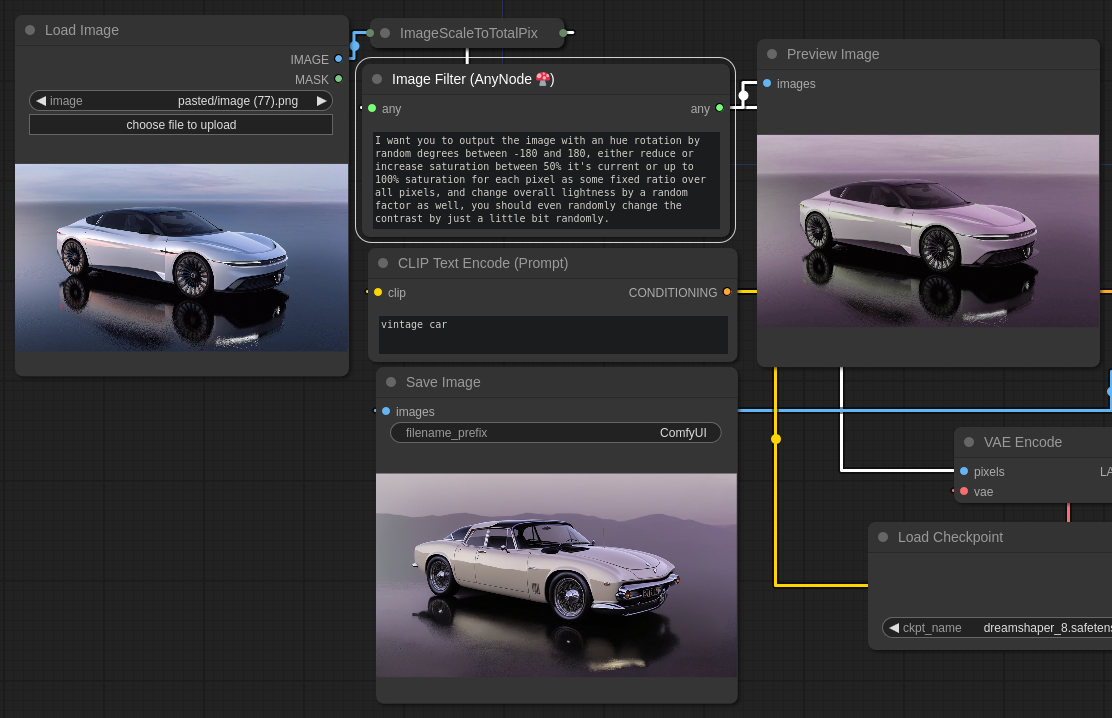
Task: Click 'choose file to upload' button
Action: [181, 125]
